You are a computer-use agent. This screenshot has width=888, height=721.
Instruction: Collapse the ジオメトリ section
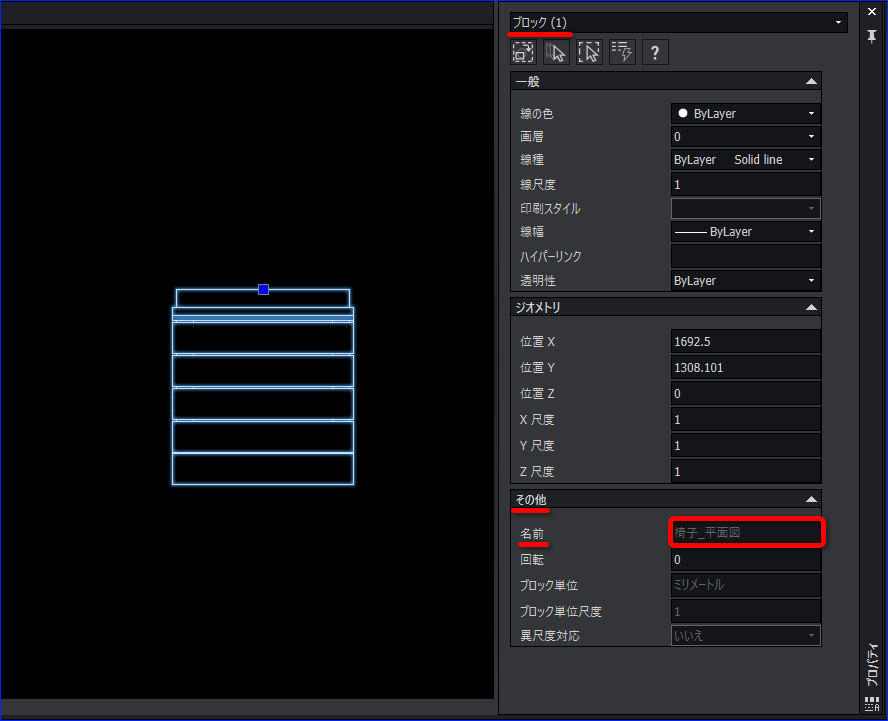coord(811,307)
